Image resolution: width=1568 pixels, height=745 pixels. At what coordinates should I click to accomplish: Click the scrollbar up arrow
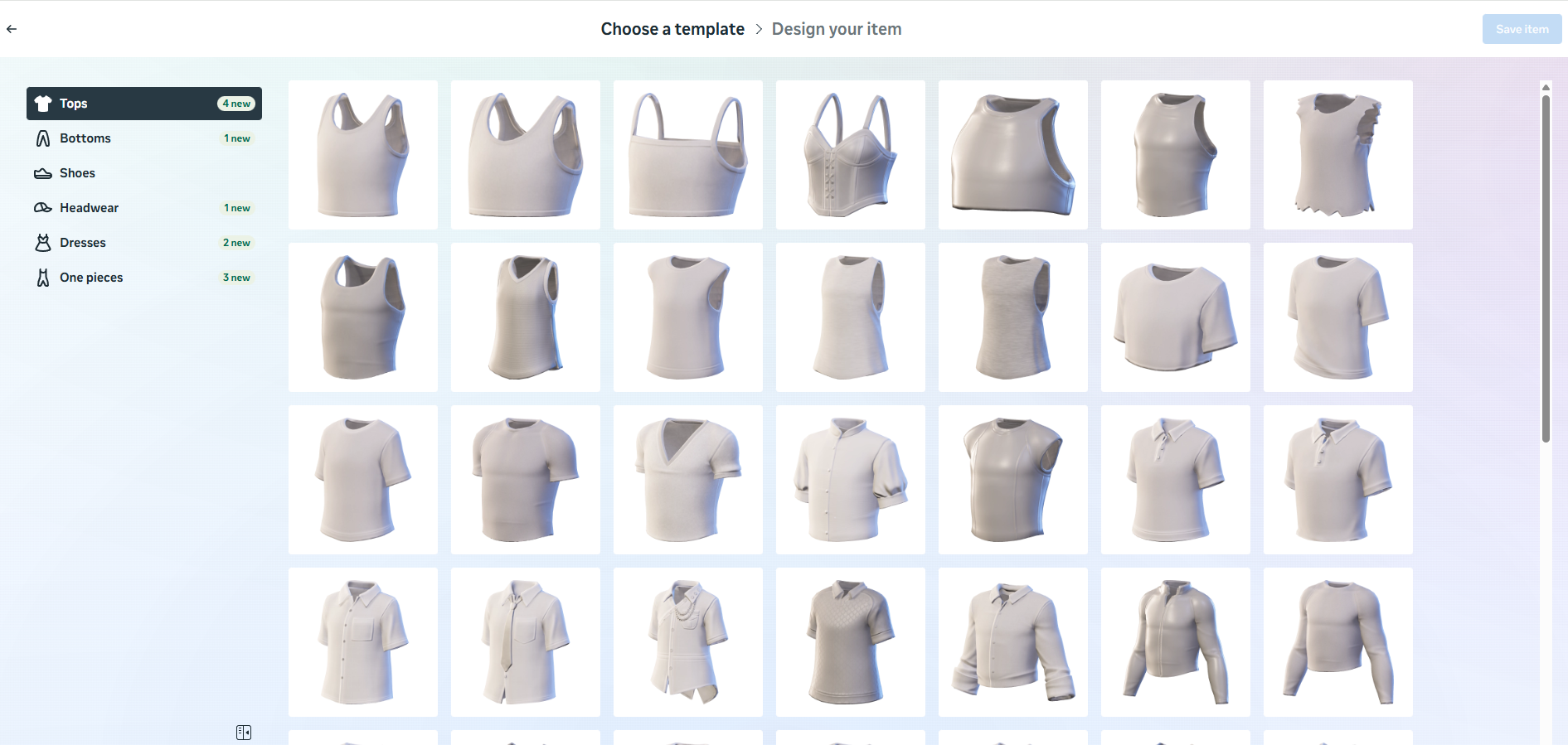point(1546,87)
